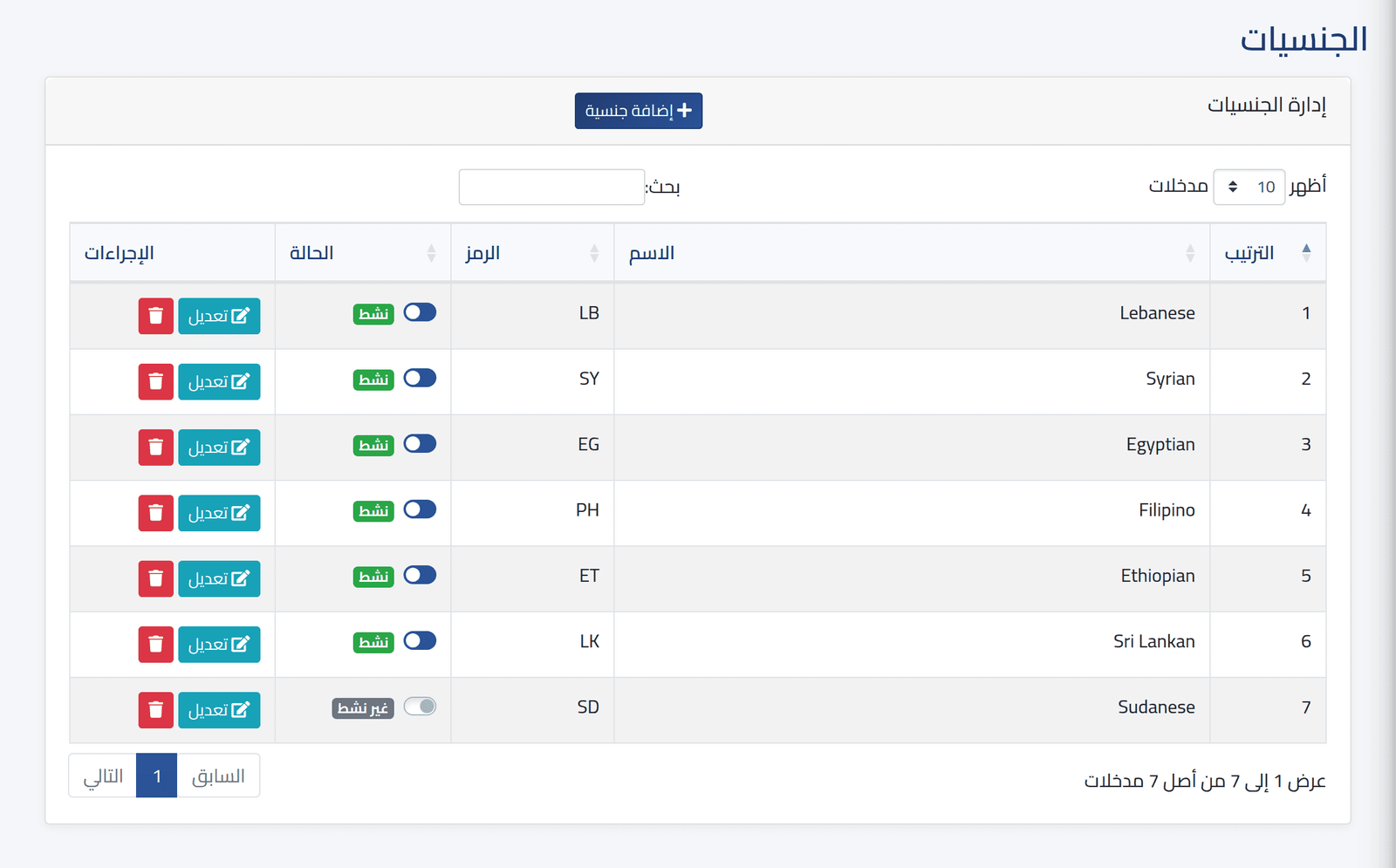Sort by the الاسم name column

click(x=912, y=253)
